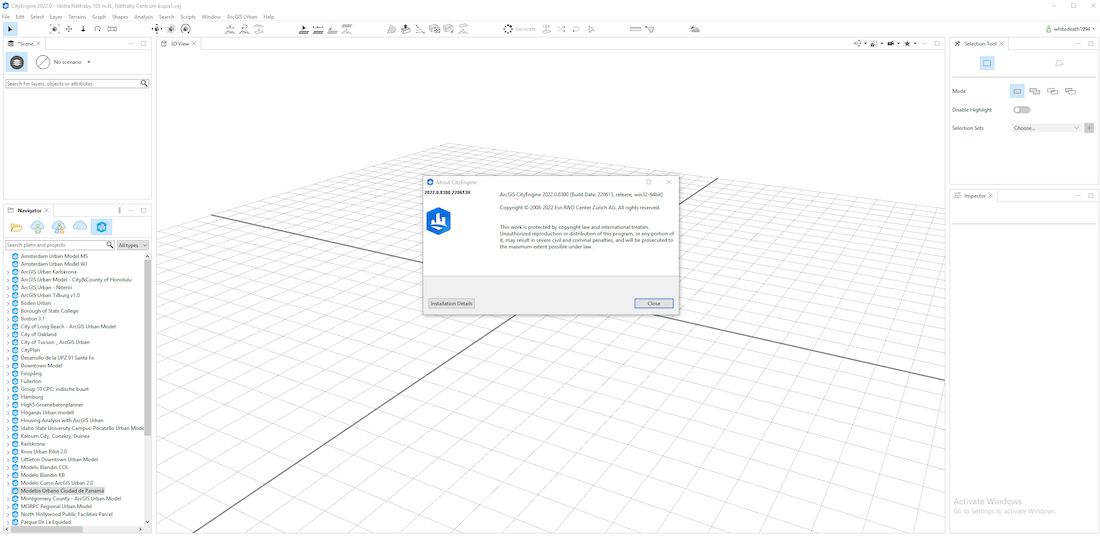
Task: Click the Close button in About dialog
Action: tap(654, 303)
